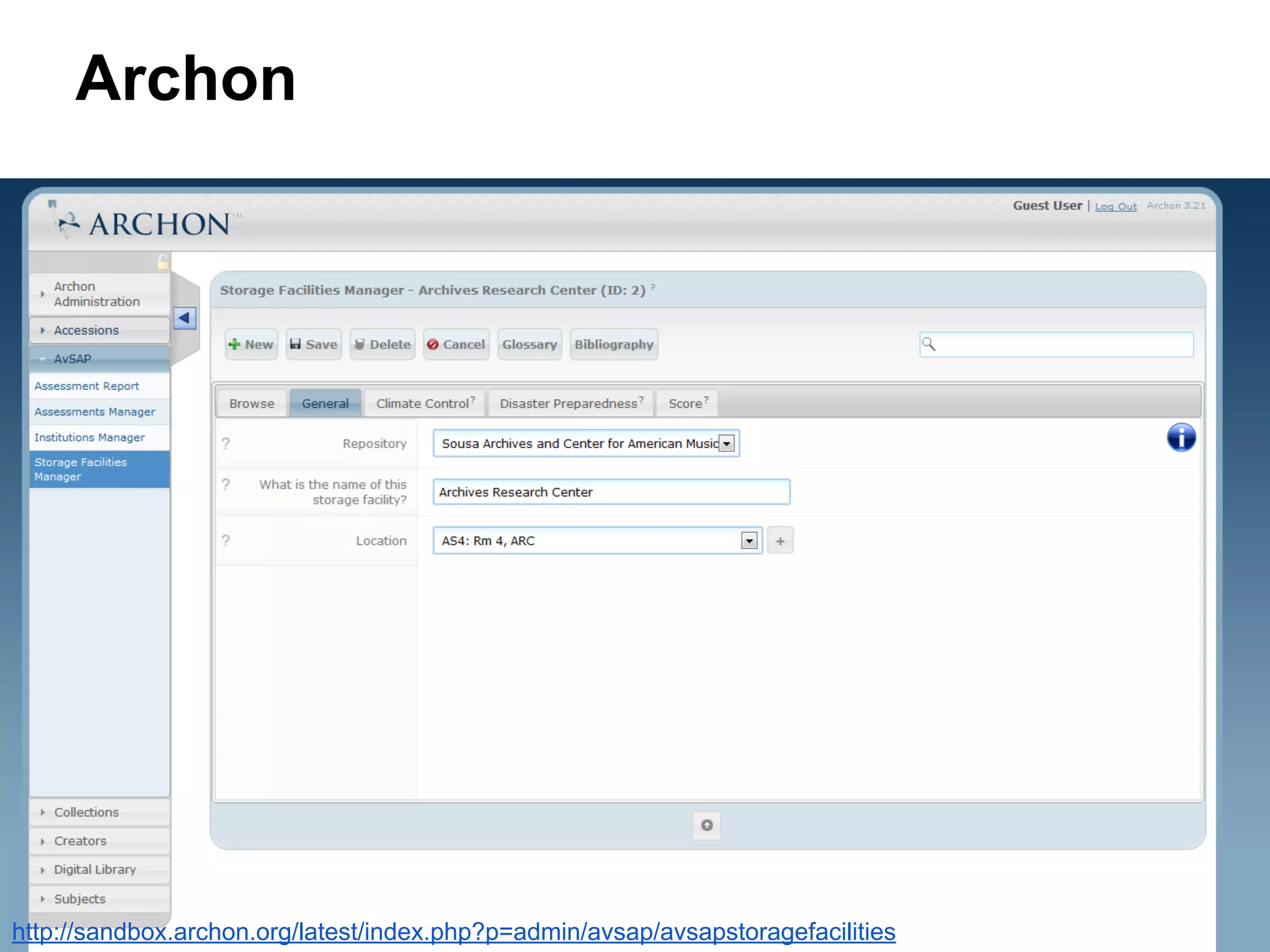Click the blue sidebar collapse arrow
Image resolution: width=1270 pixels, height=952 pixels.
pyautogui.click(x=185, y=319)
